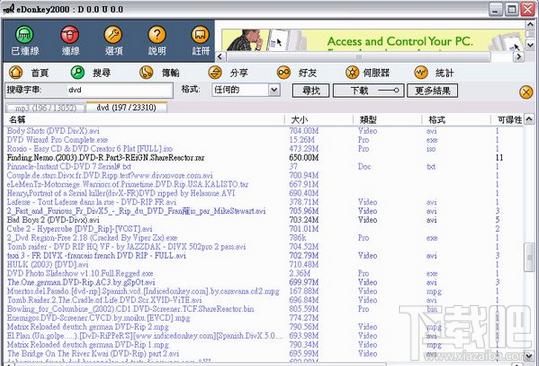Click the results list scroll-up arrow
This screenshot has width=539, height=366.
(x=529, y=119)
